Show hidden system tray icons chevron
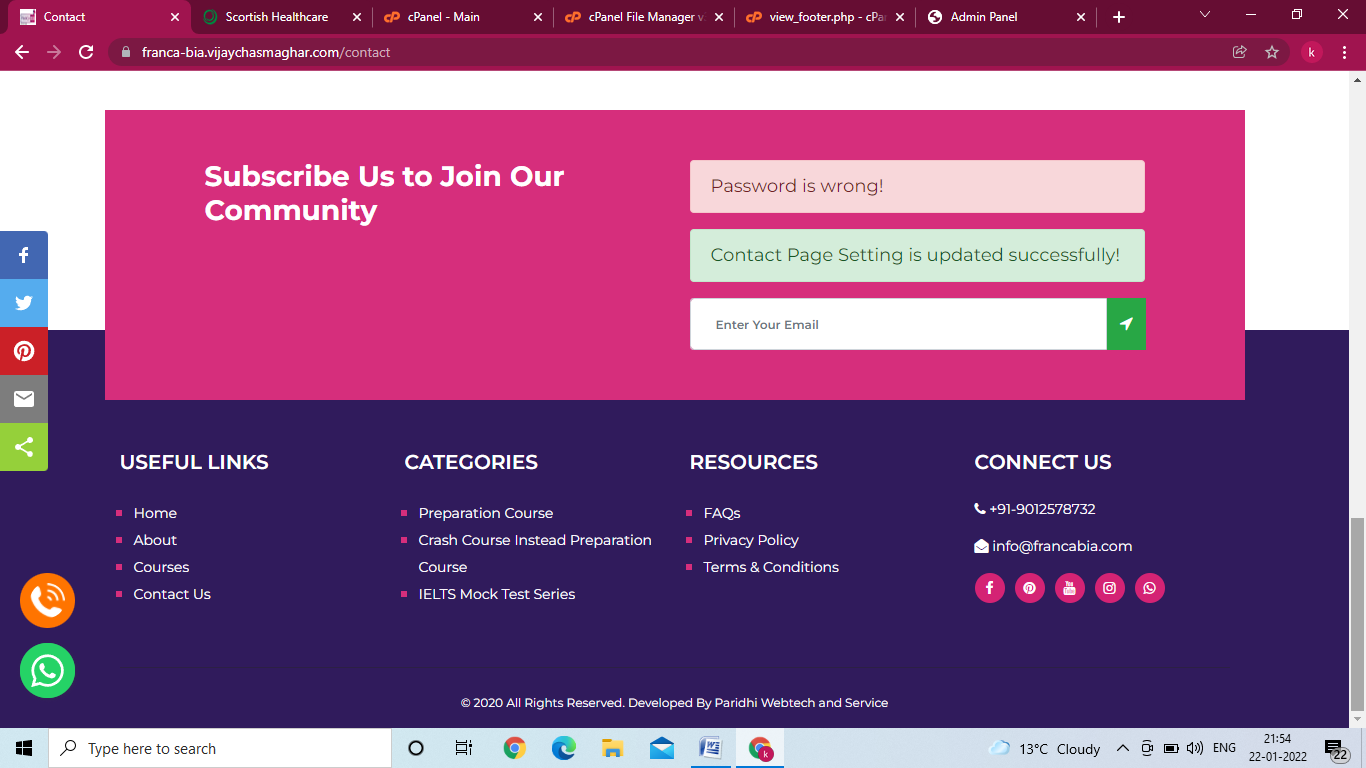Screen dimensions: 1366x768 [1122, 748]
